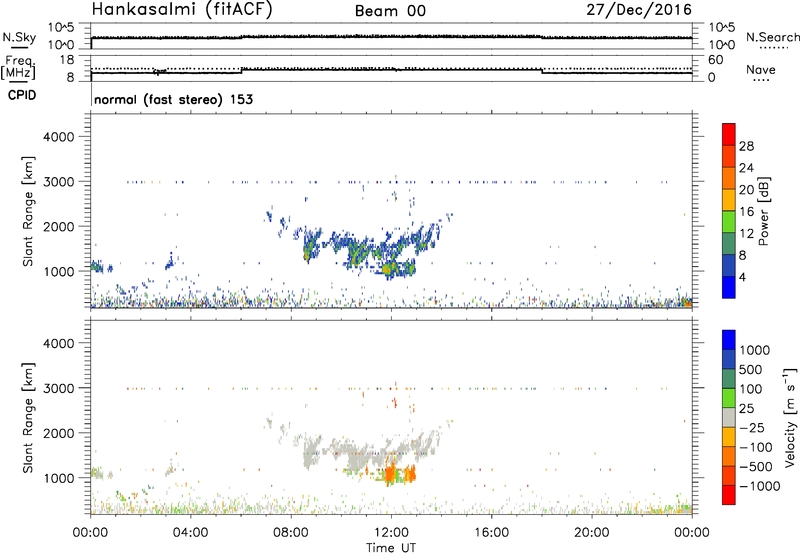
Task: Click the 3000 tick of velocity panel
Action: pos(59,388)
